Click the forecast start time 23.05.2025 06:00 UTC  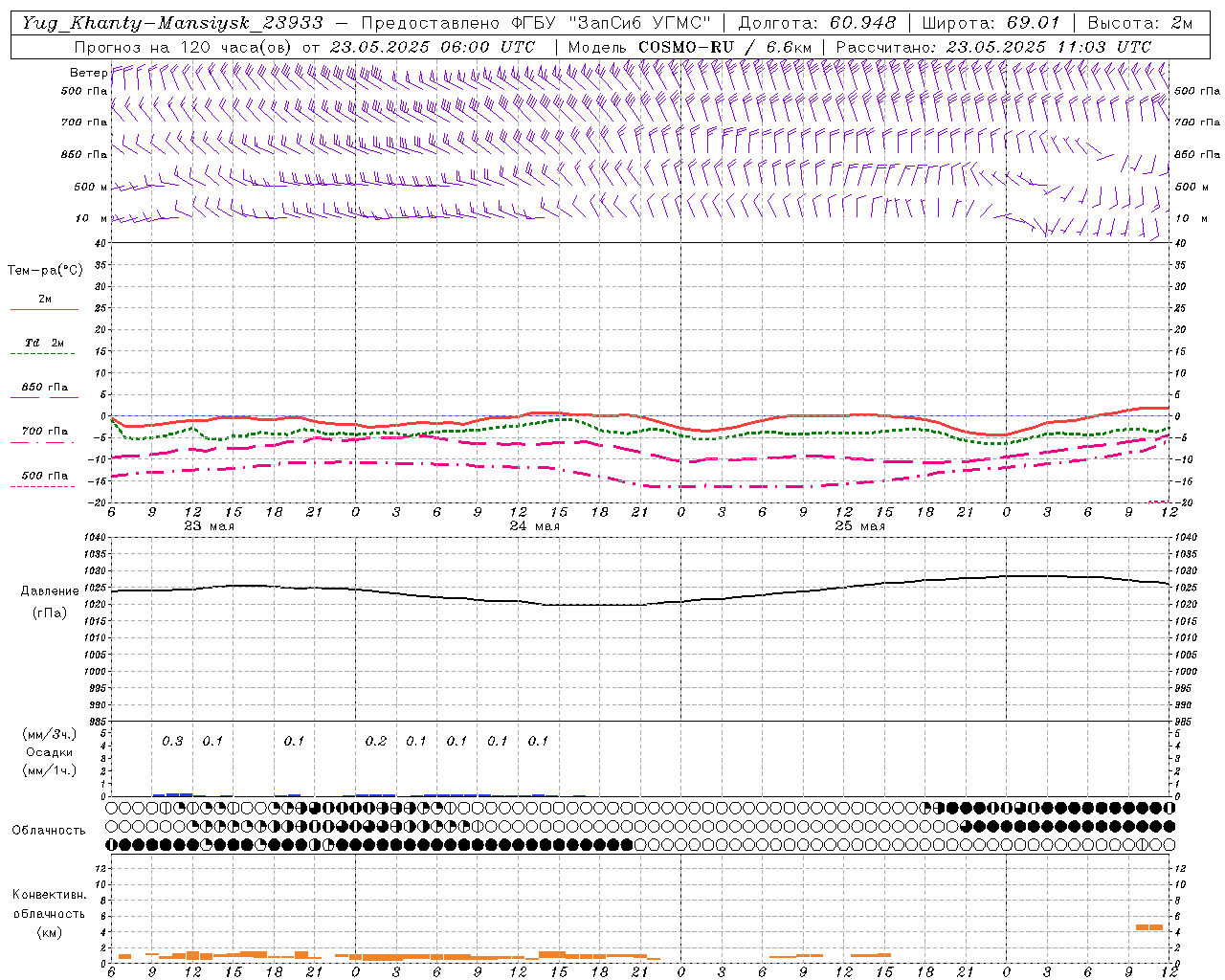tap(433, 46)
